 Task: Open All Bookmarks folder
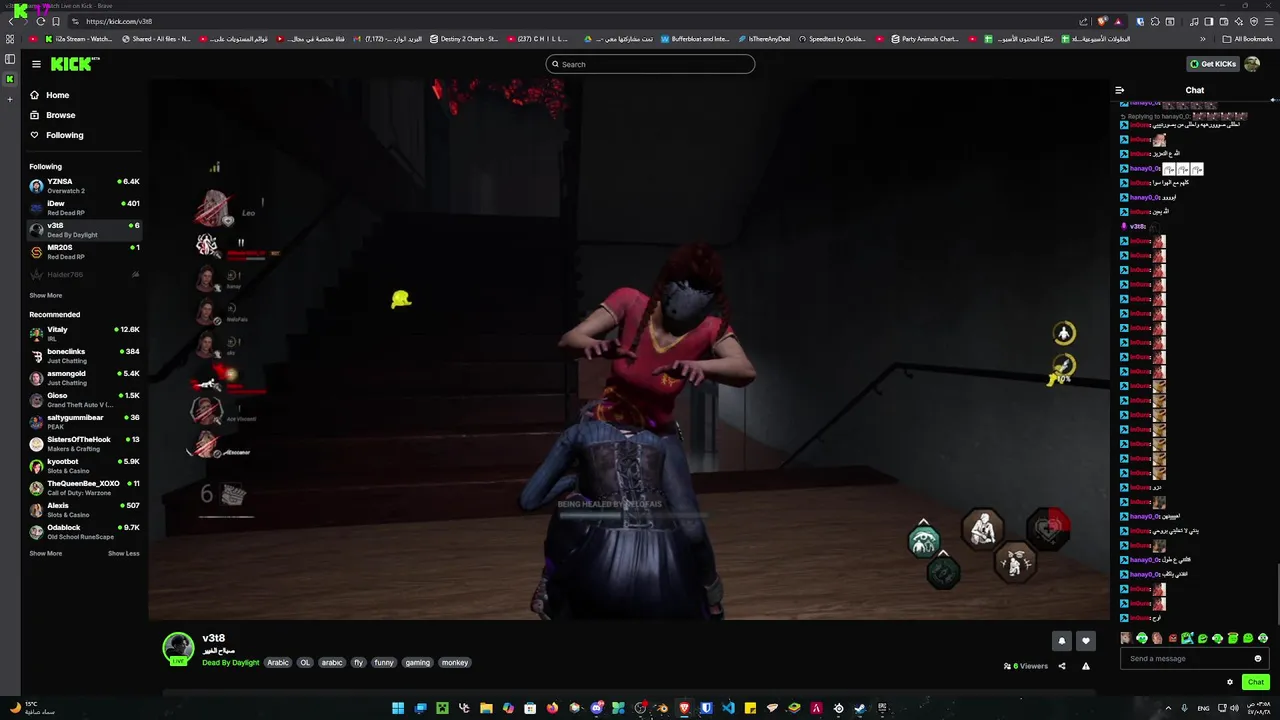click(x=1247, y=39)
